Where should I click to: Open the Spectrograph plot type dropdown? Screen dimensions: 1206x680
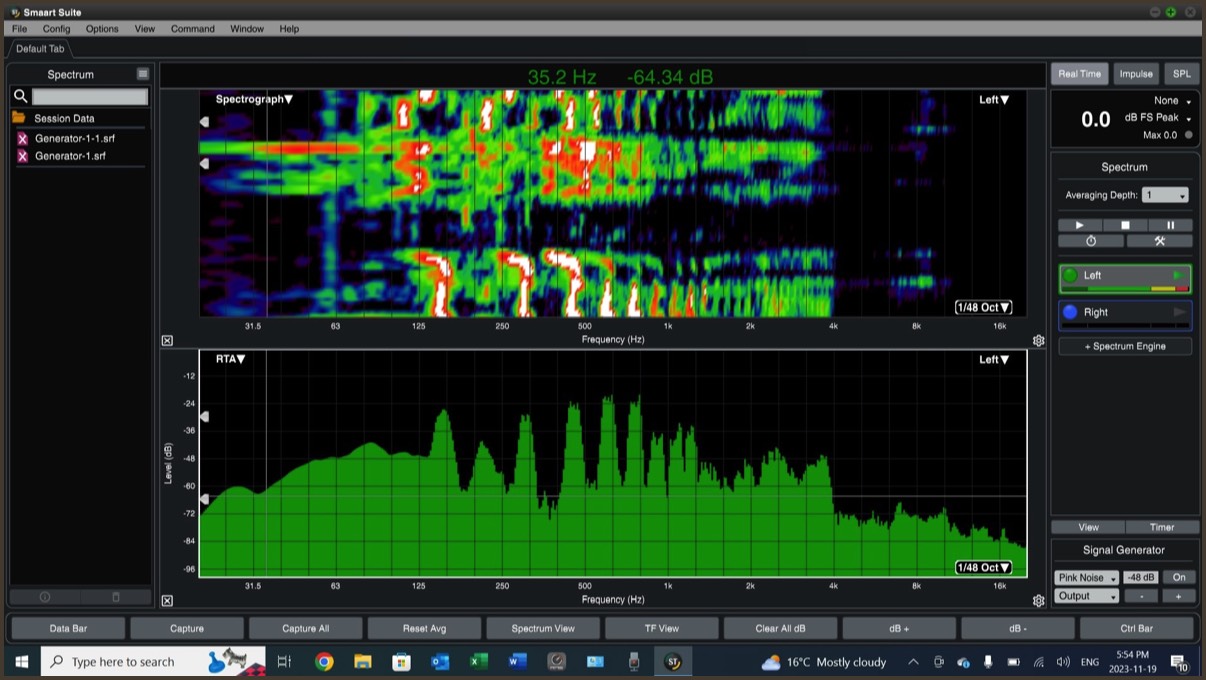[x=254, y=100]
